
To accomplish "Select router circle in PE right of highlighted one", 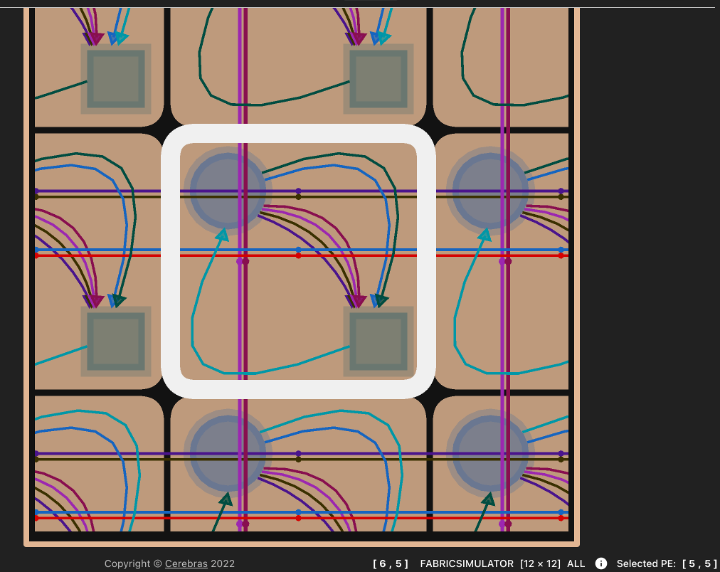I will [x=489, y=191].
